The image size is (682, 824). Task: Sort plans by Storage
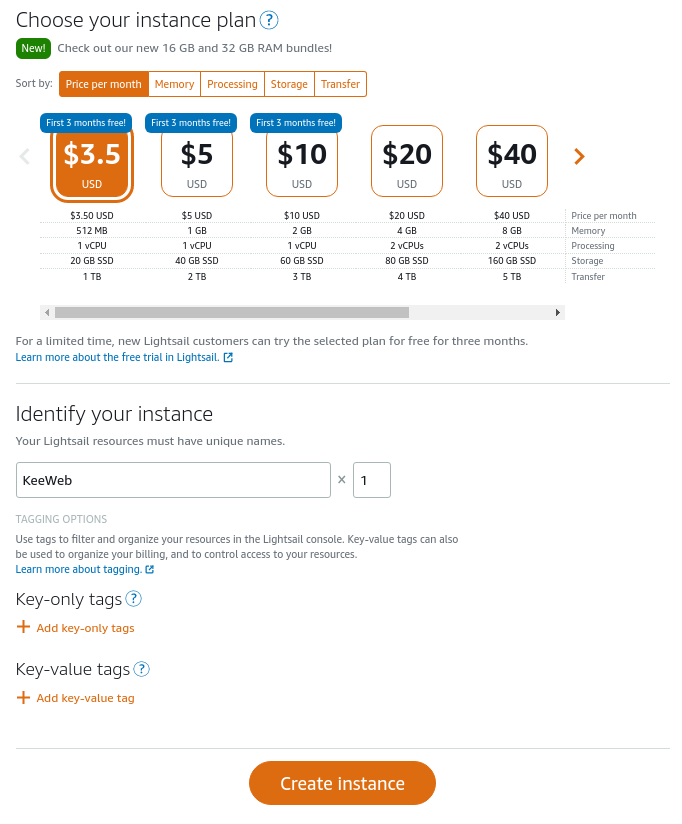(290, 84)
